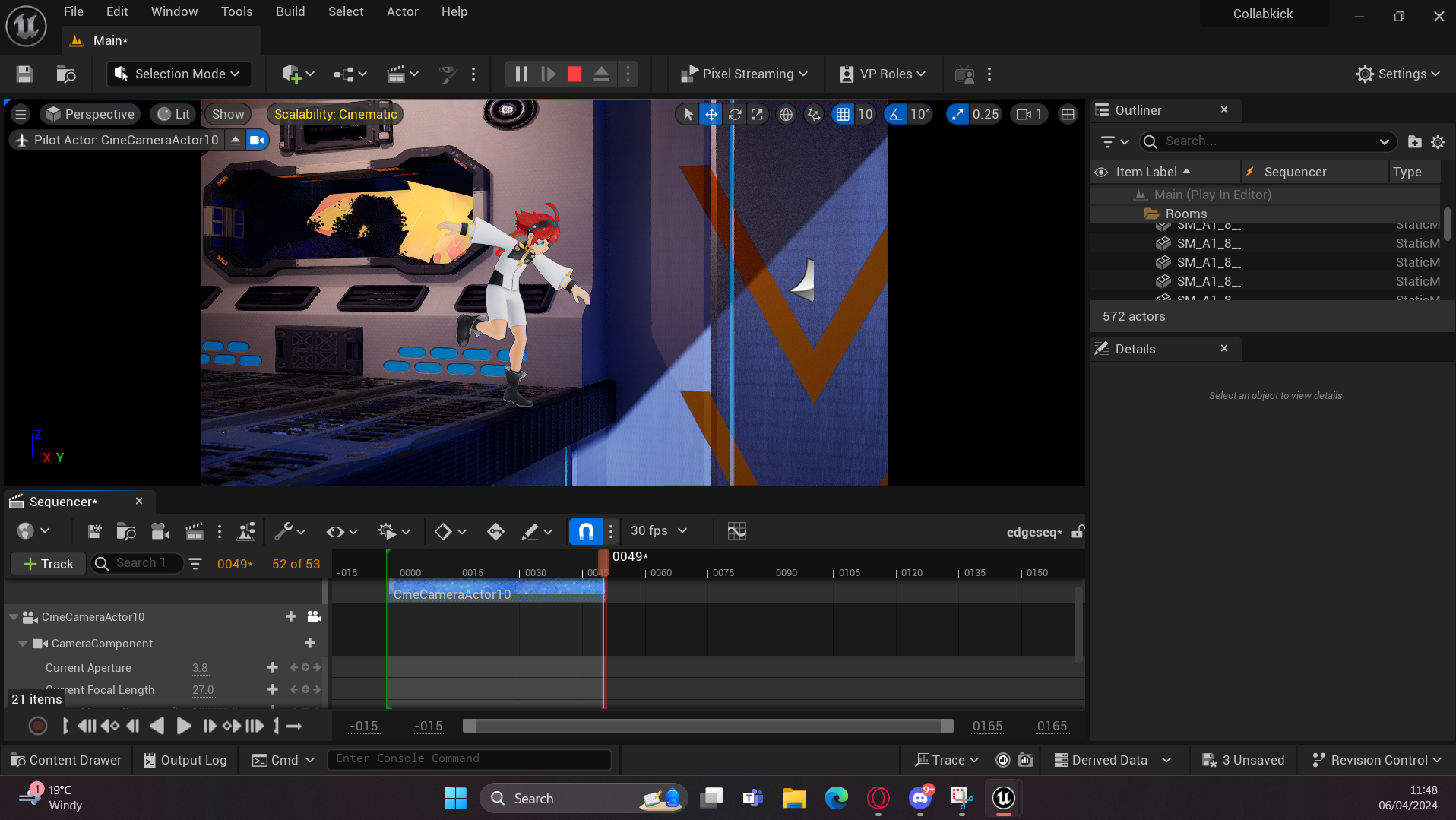Viewport: 1456px width, 820px height.
Task: Select the translate gizmo tool in viewport
Action: 711,114
